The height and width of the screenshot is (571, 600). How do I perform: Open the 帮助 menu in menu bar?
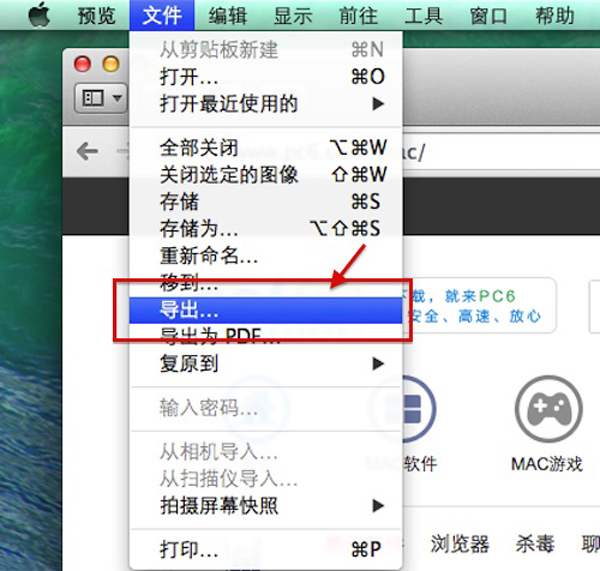pos(554,16)
